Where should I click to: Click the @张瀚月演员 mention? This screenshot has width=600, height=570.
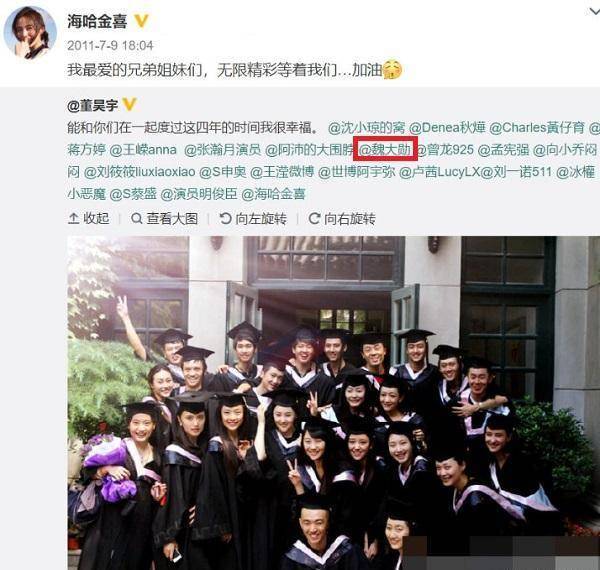coord(222,150)
